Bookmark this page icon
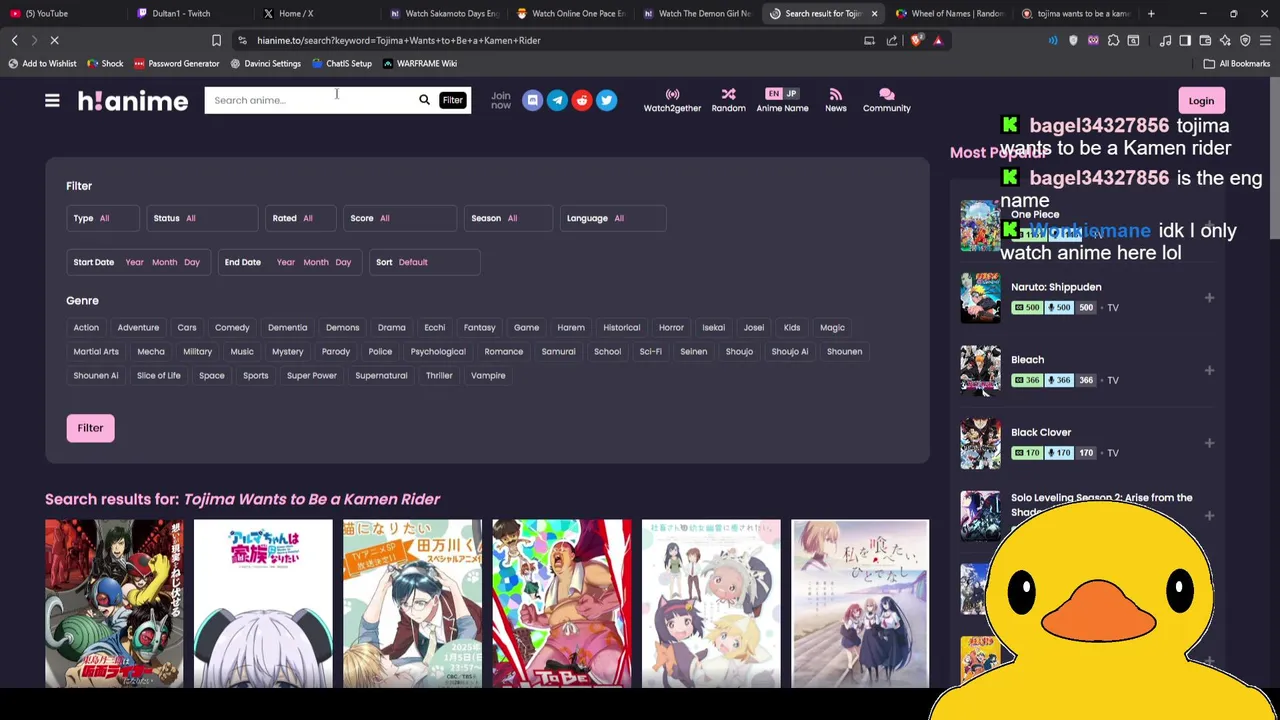 (216, 40)
